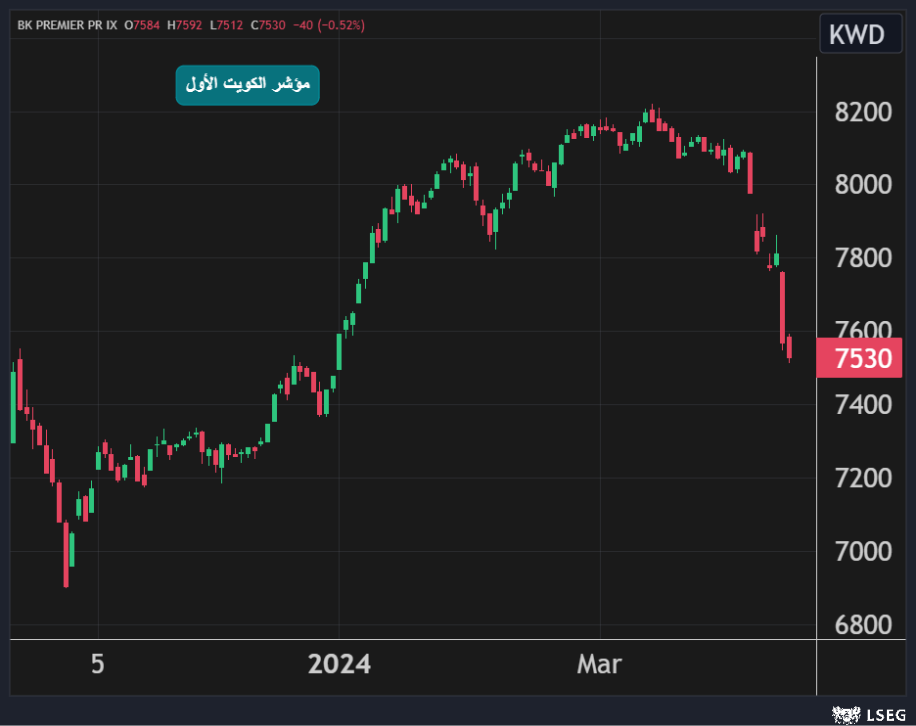Image resolution: width=916 pixels, height=726 pixels.
Task: Click the 6800 price axis label
Action: [x=862, y=625]
